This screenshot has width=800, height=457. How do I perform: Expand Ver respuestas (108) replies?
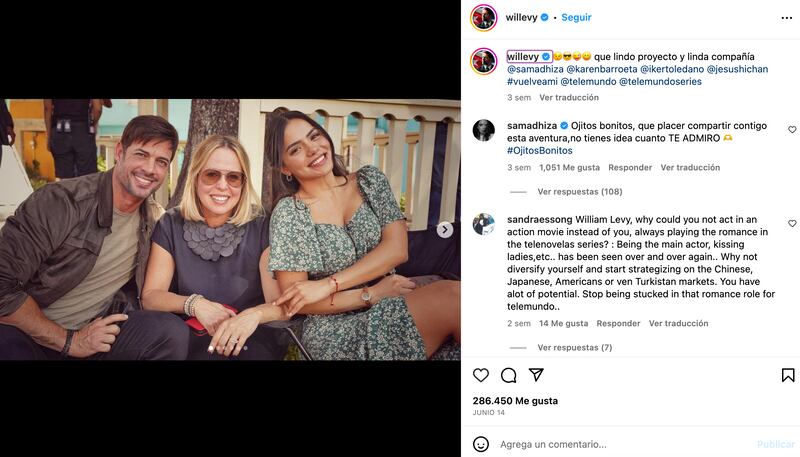tap(580, 192)
